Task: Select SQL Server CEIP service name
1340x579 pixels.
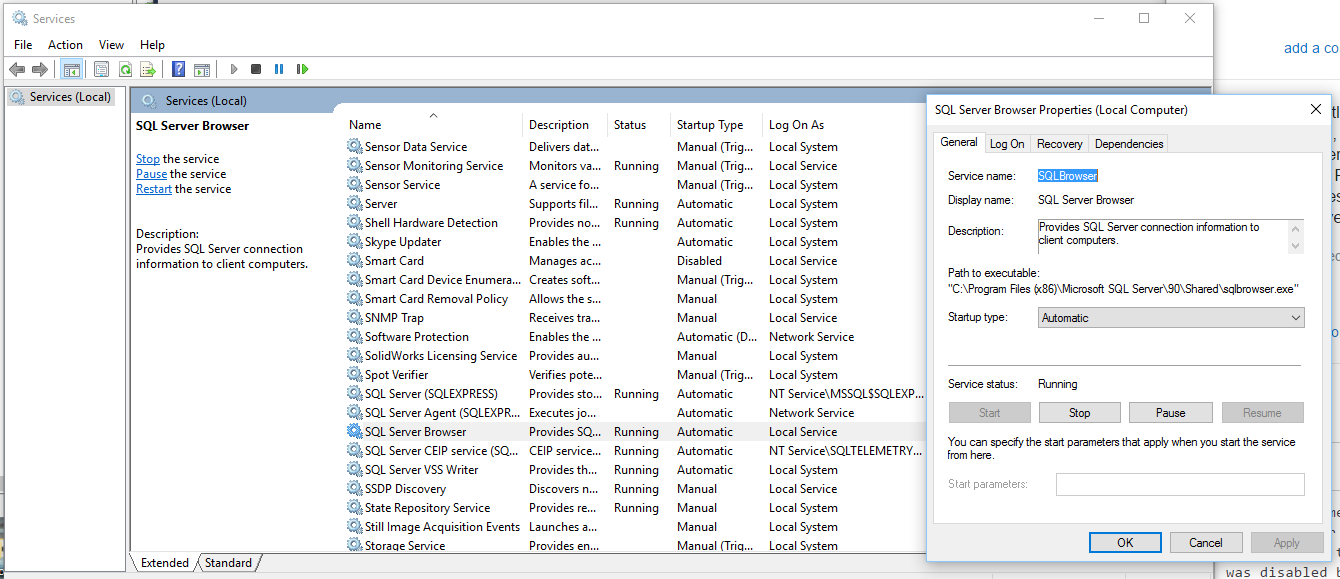Action: tap(442, 451)
